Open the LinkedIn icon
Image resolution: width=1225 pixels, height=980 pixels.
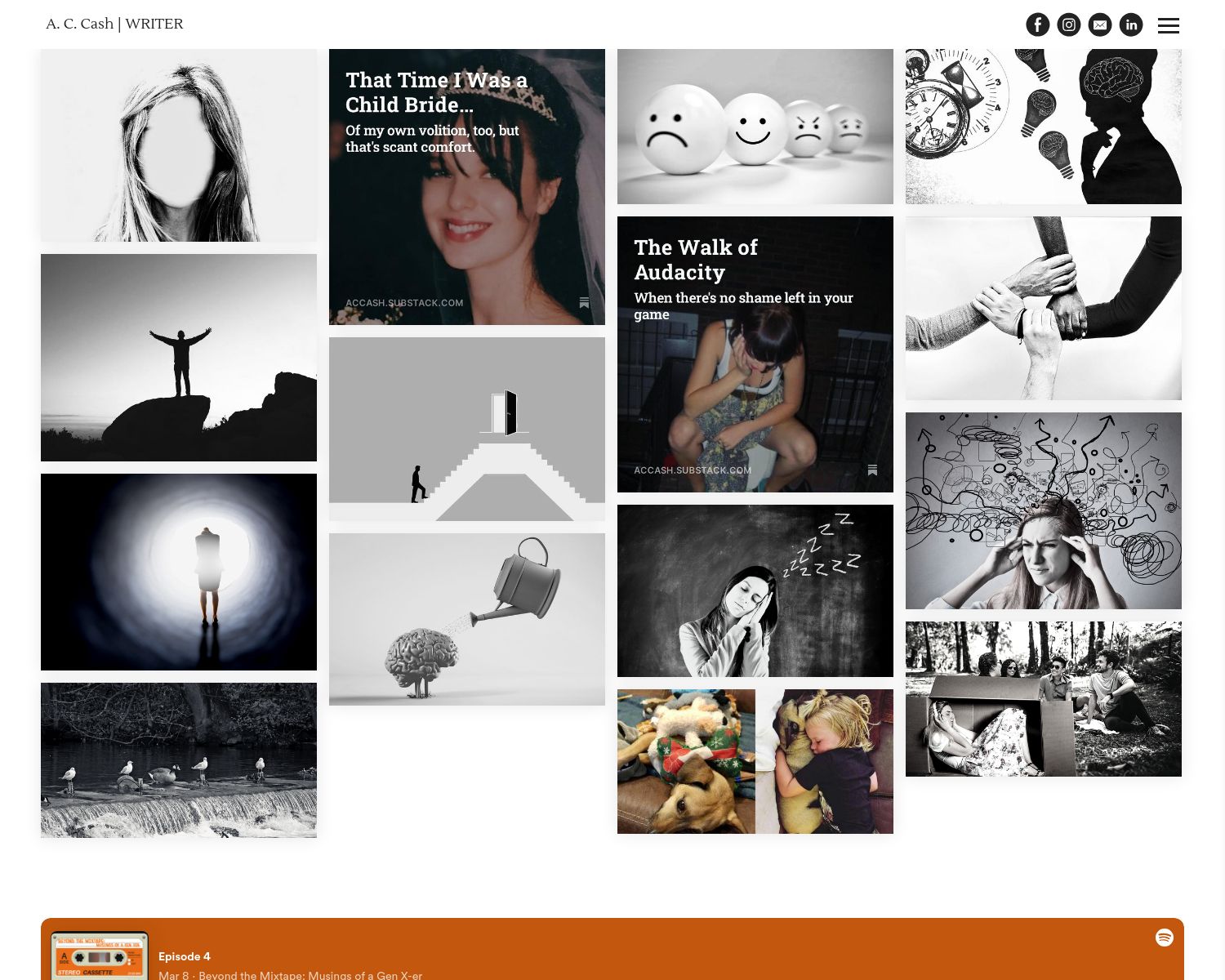click(x=1131, y=24)
